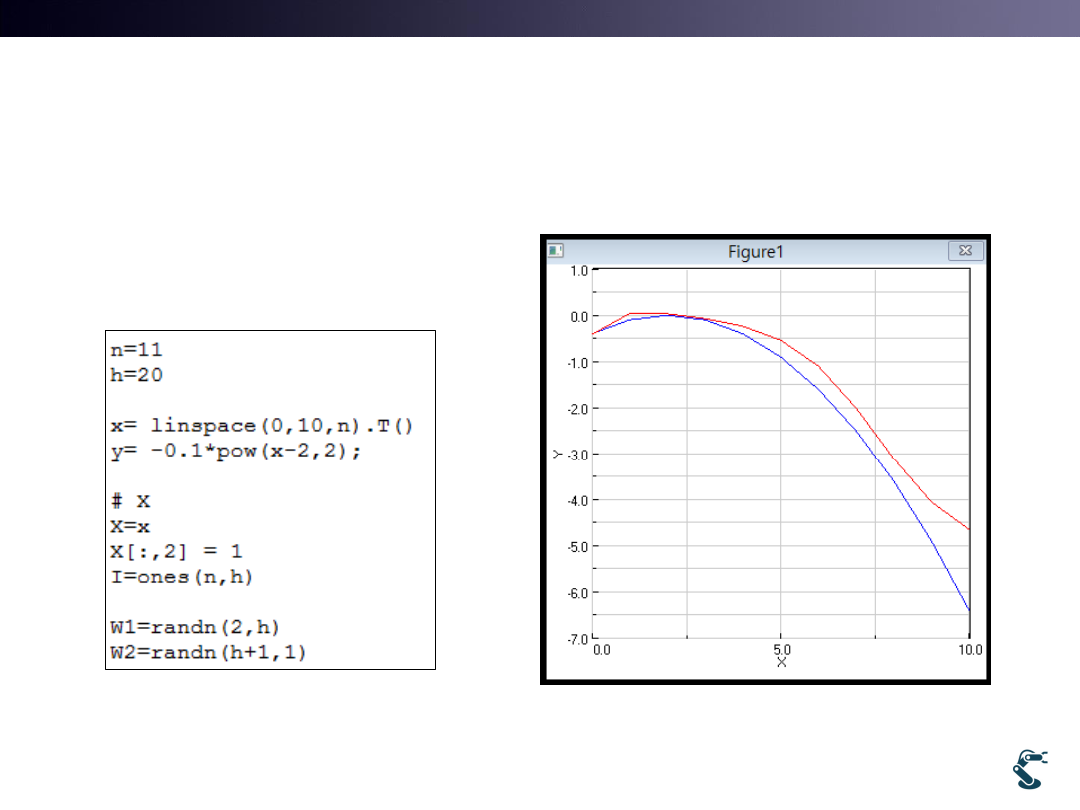Click the code line n=11
The image size is (1080, 810).
(x=136, y=350)
